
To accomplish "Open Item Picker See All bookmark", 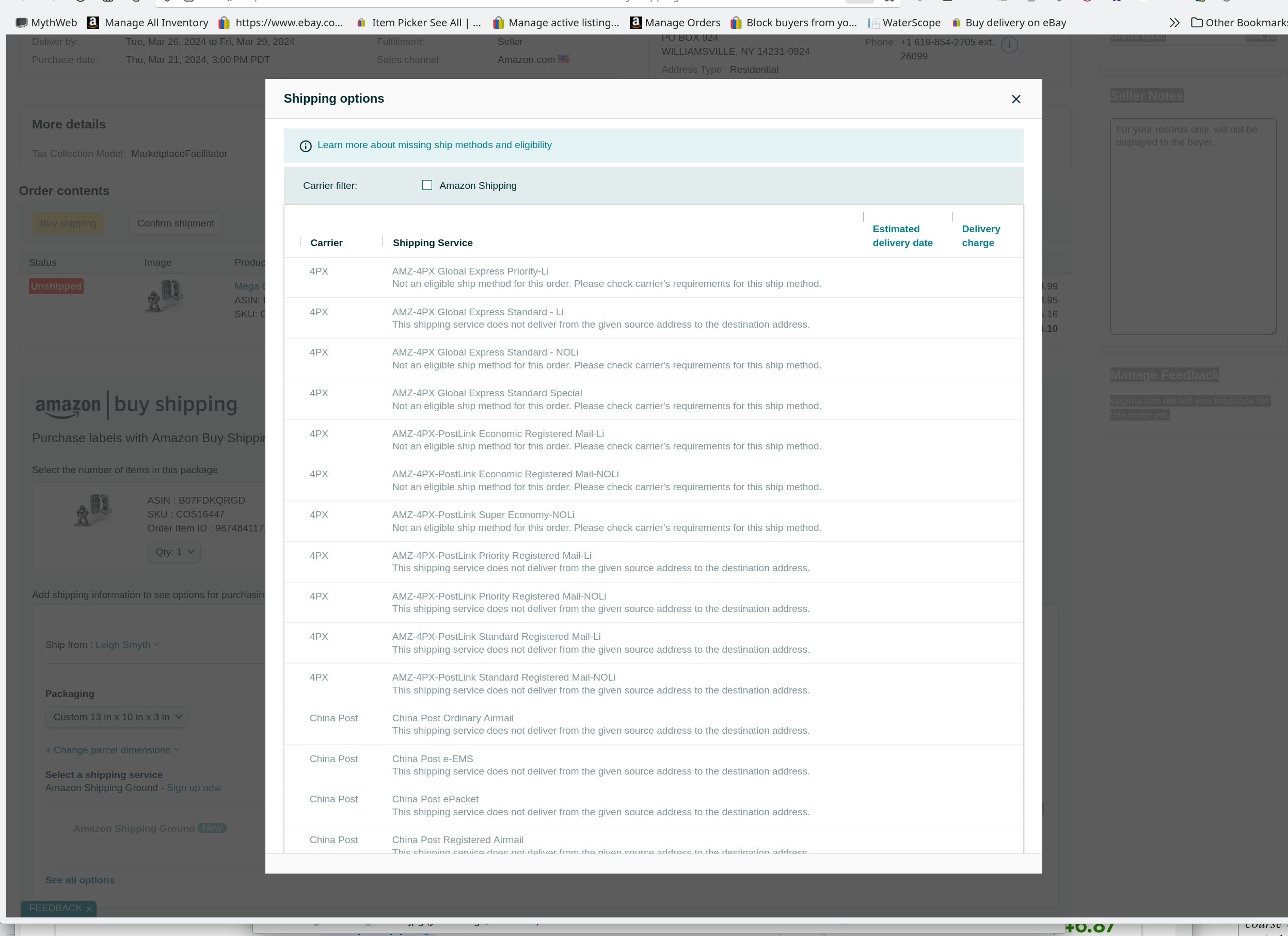I will (x=419, y=23).
